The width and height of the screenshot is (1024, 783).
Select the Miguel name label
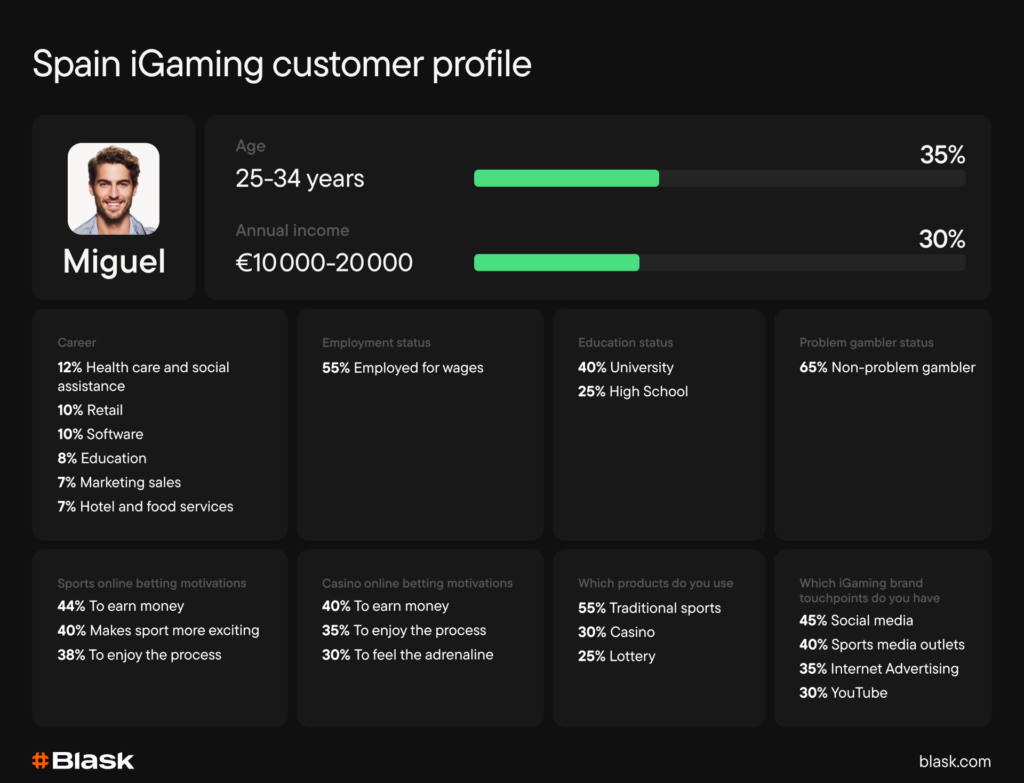pyautogui.click(x=114, y=261)
